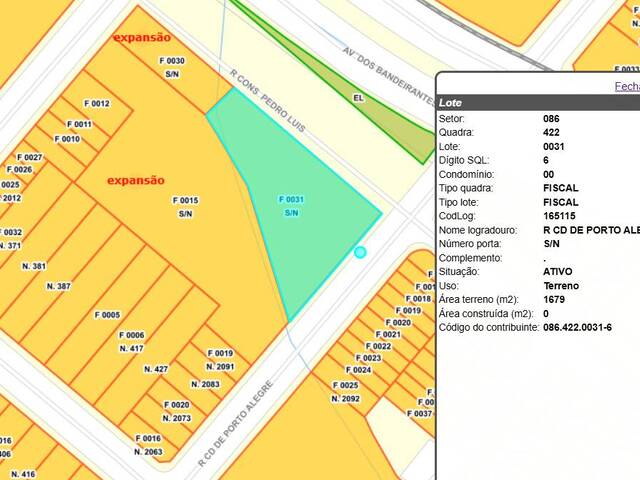Click on lot F 0022

click(377, 346)
